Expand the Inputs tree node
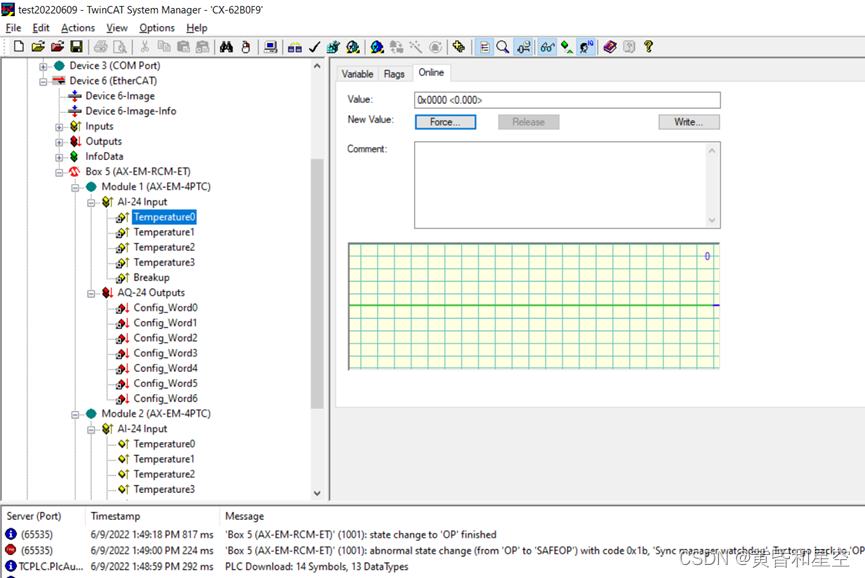This screenshot has width=865, height=578. pyautogui.click(x=59, y=127)
